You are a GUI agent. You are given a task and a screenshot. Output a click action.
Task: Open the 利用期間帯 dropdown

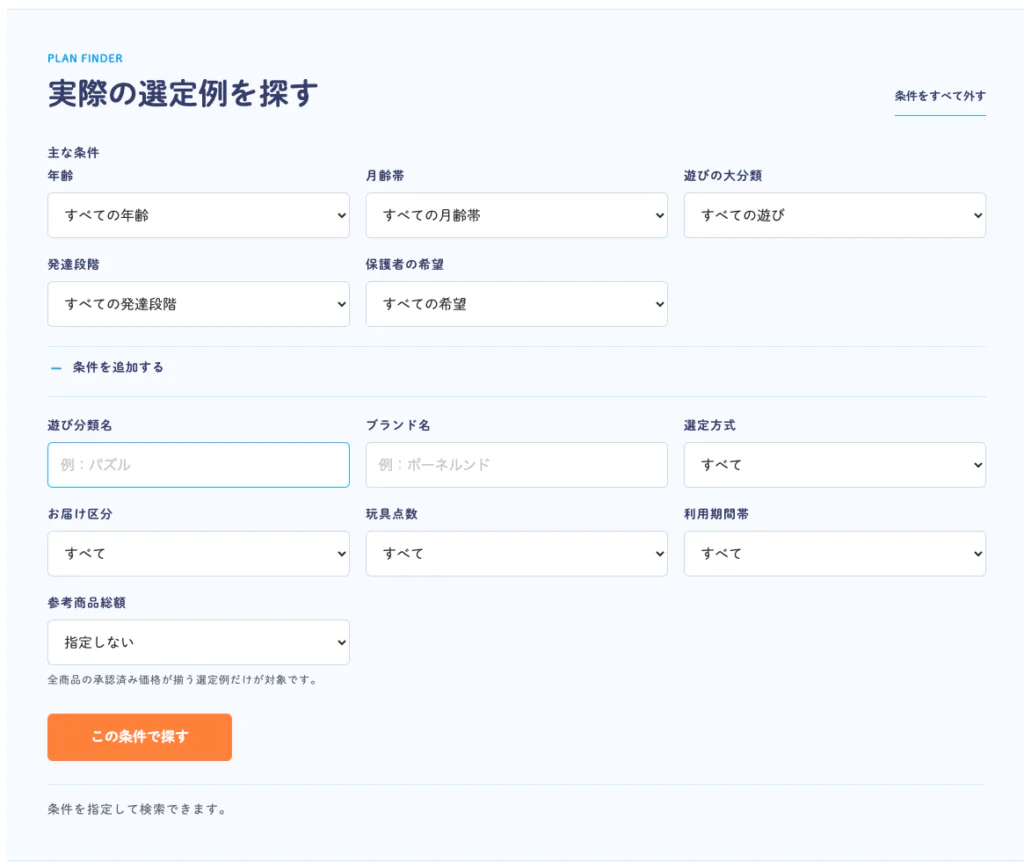(x=835, y=553)
